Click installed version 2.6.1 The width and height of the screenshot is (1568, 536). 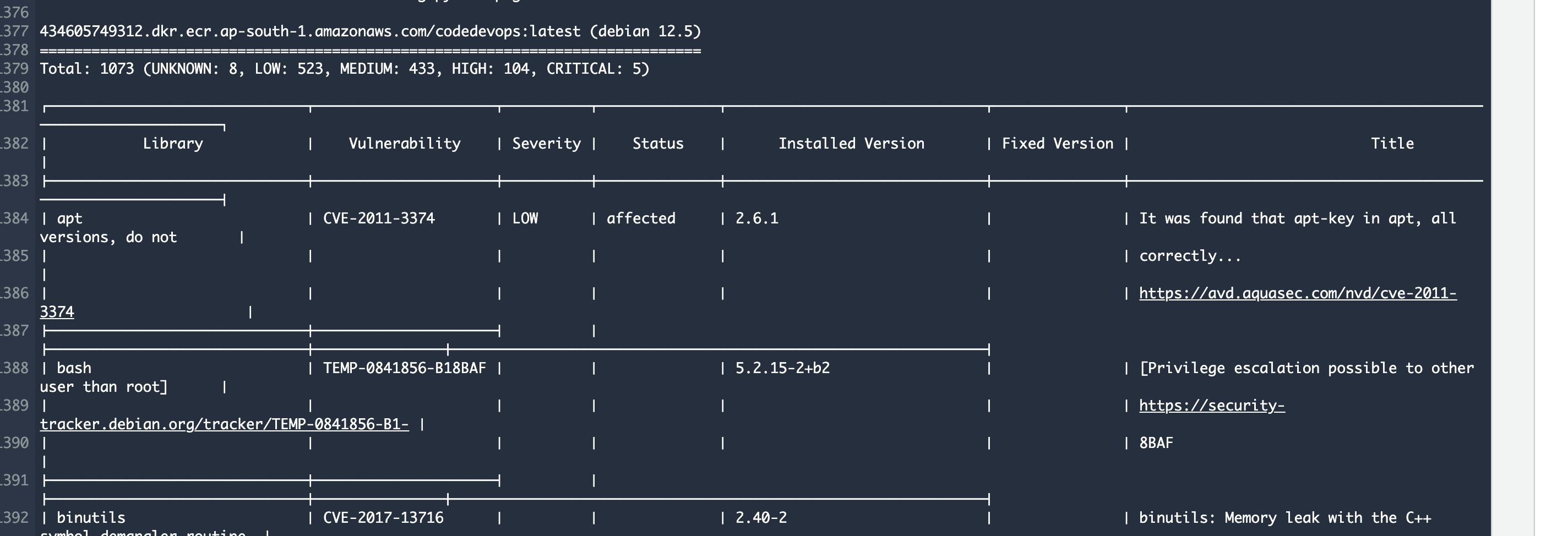pyautogui.click(x=756, y=218)
